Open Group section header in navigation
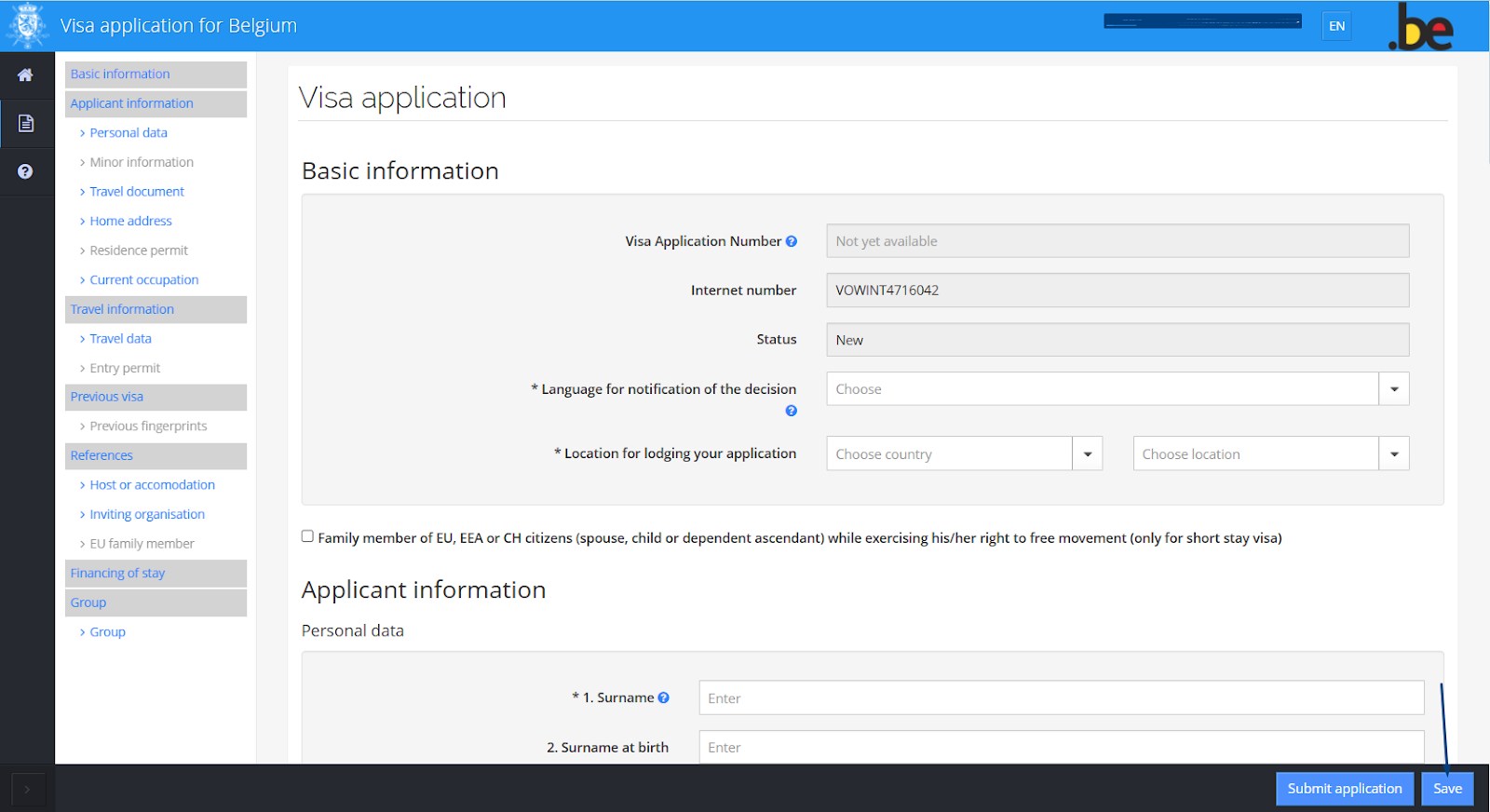 (x=156, y=602)
